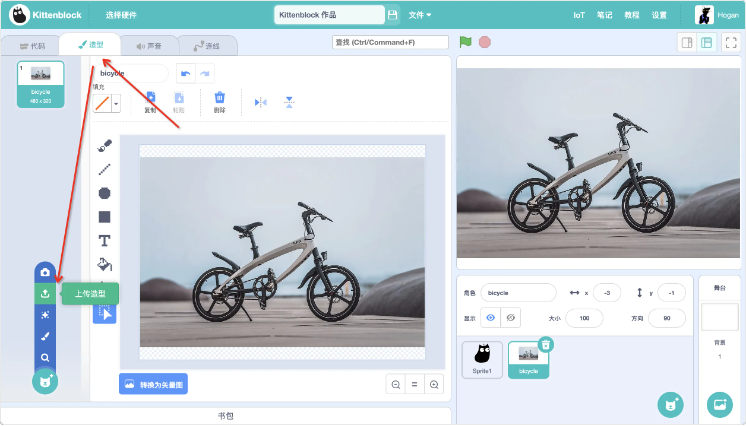Switch the stage to the small layout

point(686,42)
